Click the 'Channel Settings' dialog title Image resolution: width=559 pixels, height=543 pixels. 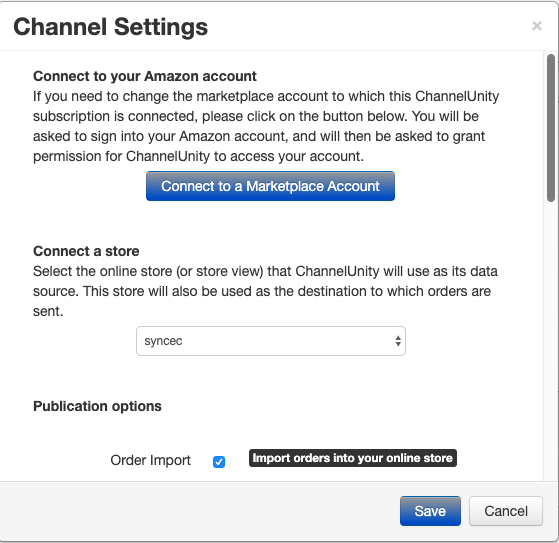[111, 27]
